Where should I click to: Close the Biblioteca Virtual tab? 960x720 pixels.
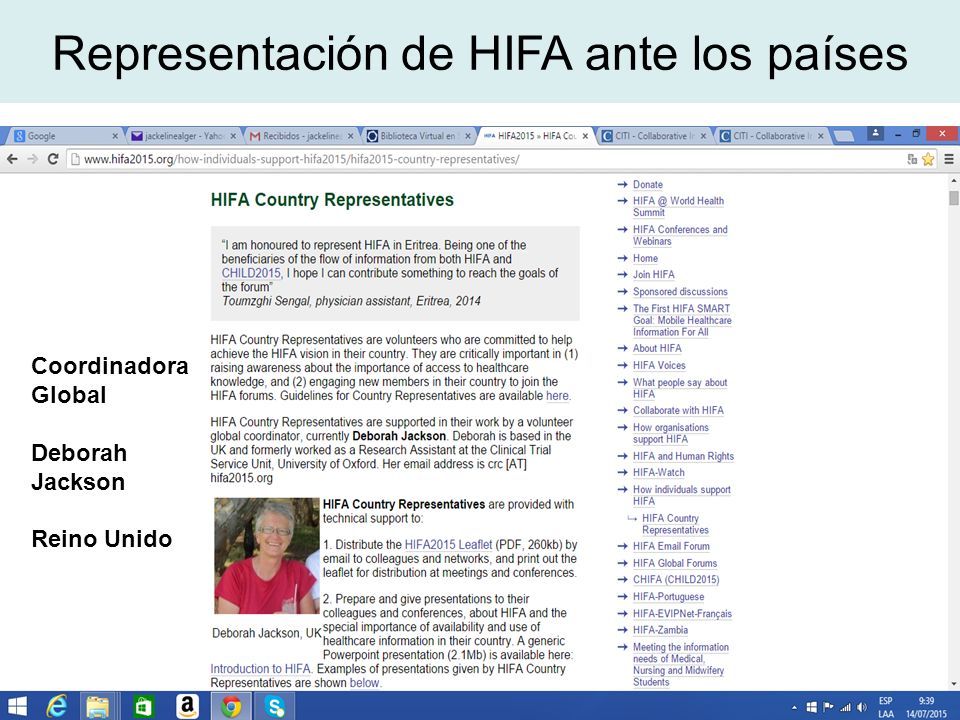coord(468,136)
